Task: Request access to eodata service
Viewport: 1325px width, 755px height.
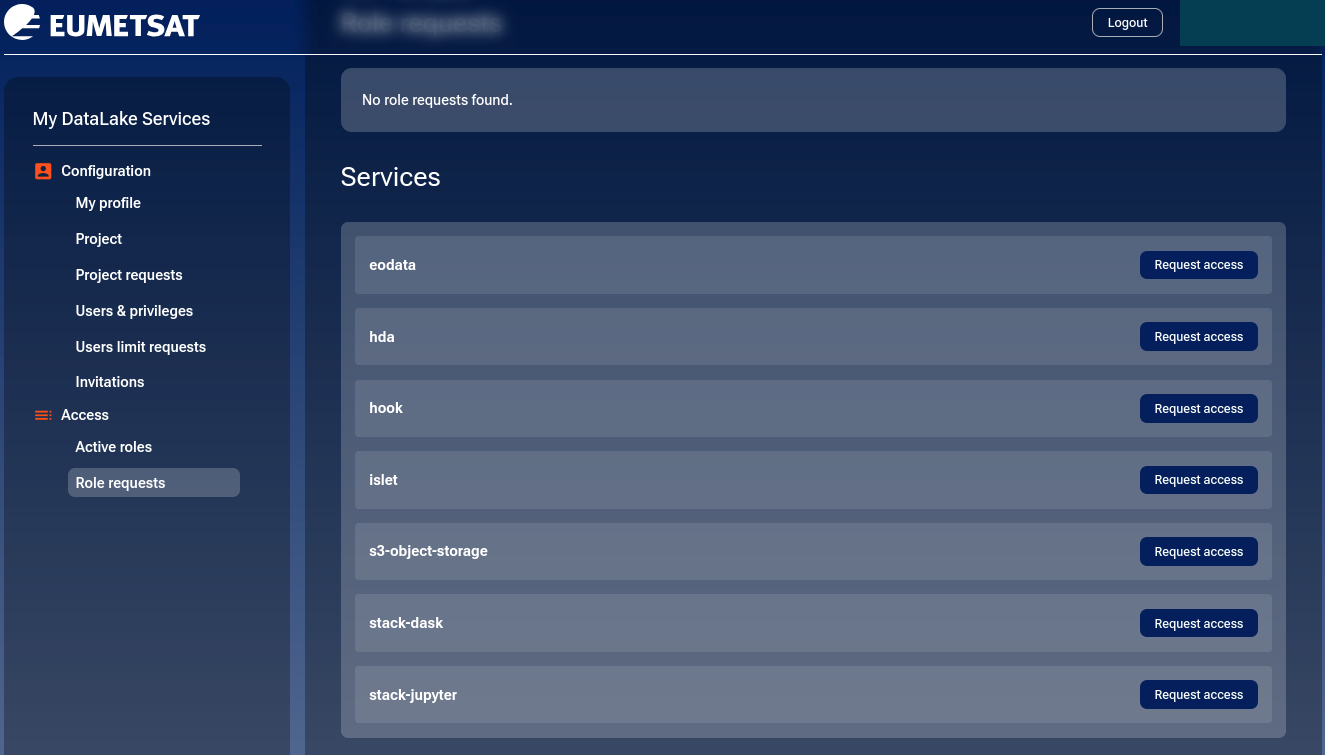Action: pos(1198,265)
